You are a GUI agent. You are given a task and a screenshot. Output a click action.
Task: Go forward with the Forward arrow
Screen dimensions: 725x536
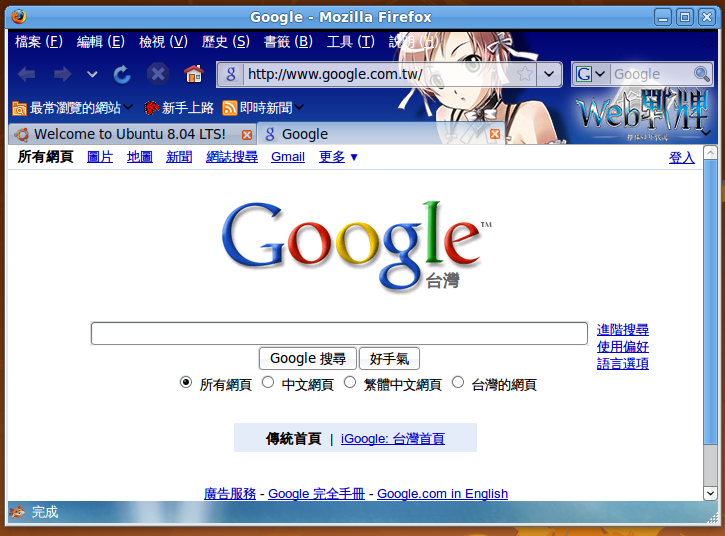point(62,74)
